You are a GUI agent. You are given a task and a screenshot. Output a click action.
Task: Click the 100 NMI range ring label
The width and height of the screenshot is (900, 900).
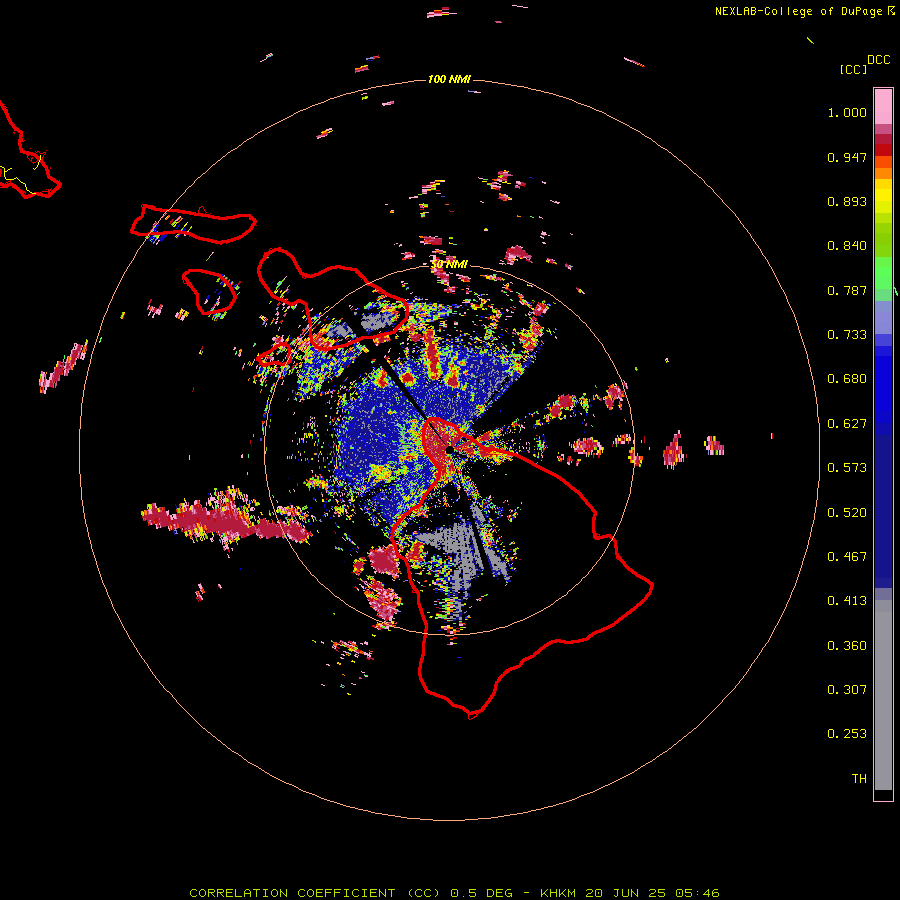coord(449,79)
